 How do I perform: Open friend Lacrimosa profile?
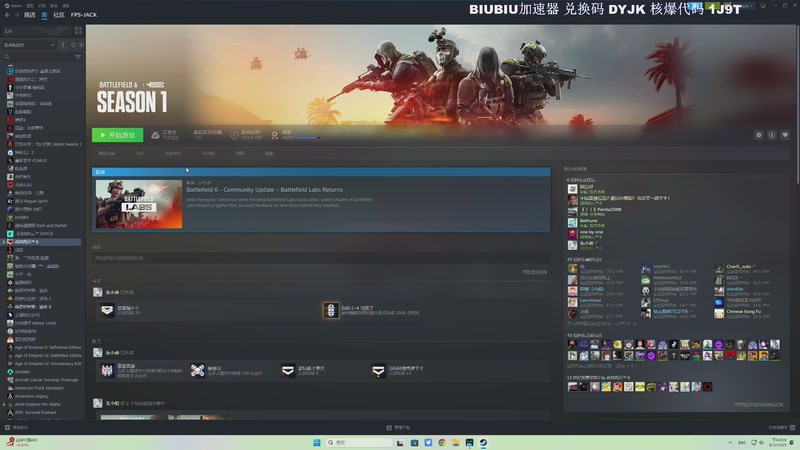(x=590, y=301)
